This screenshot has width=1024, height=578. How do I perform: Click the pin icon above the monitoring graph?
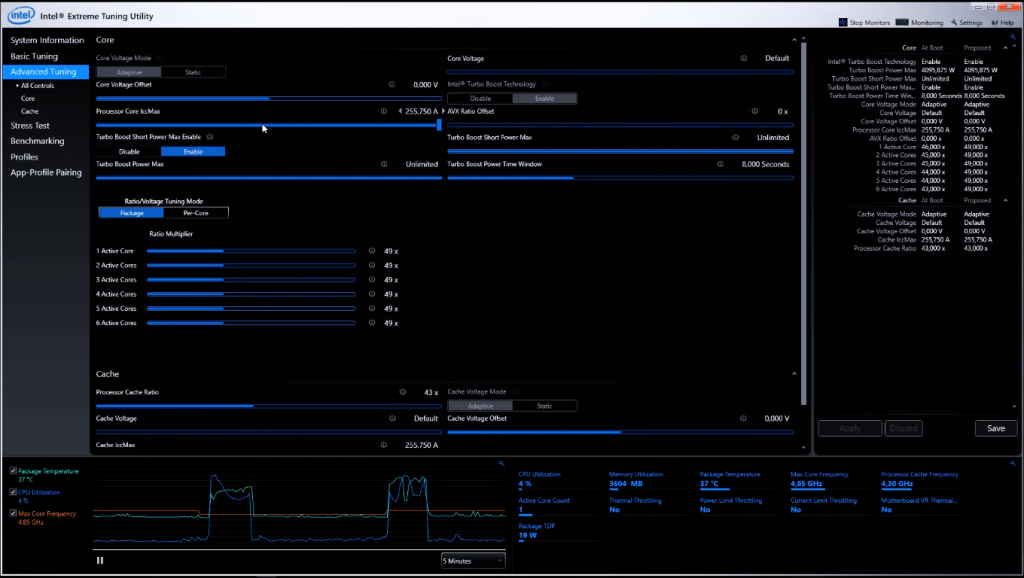[x=503, y=463]
